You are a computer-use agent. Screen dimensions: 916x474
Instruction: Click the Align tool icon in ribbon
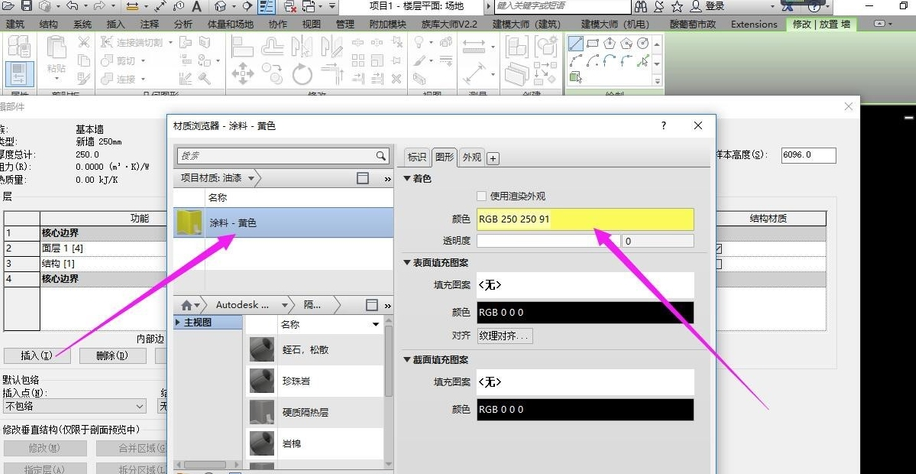[x=242, y=47]
